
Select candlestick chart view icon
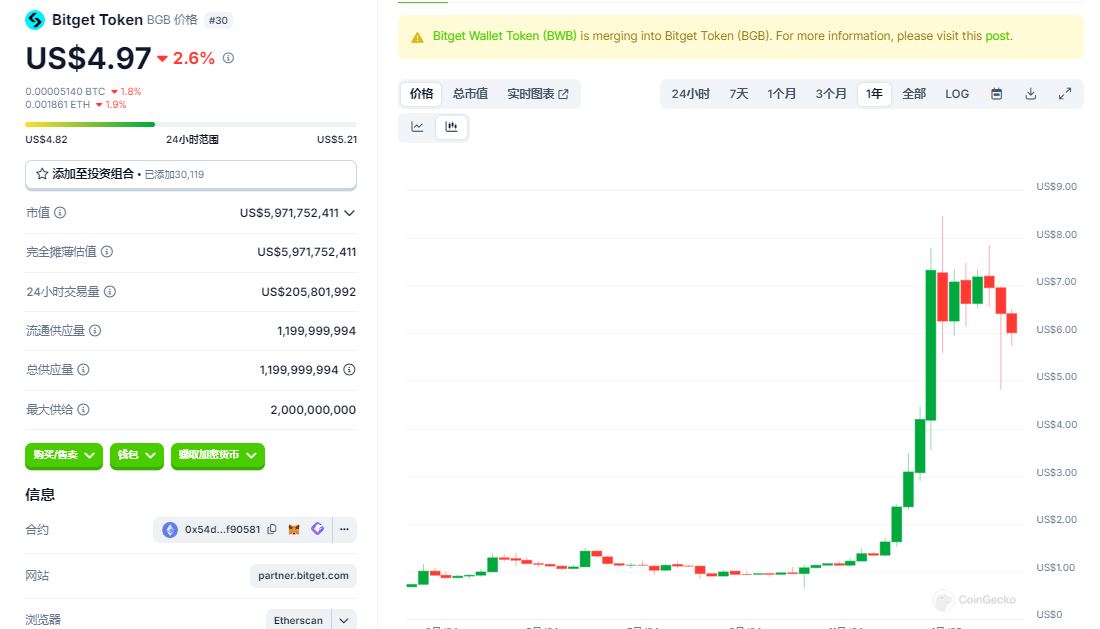(451, 127)
